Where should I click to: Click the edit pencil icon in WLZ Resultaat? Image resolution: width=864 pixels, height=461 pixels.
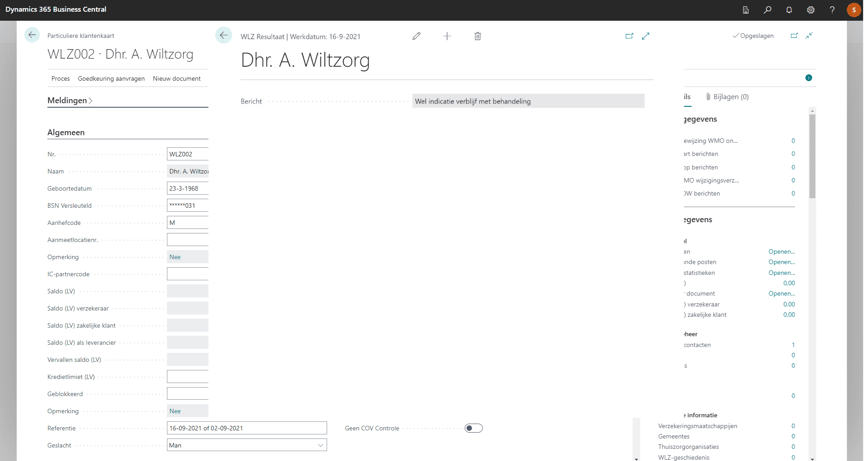click(x=417, y=36)
